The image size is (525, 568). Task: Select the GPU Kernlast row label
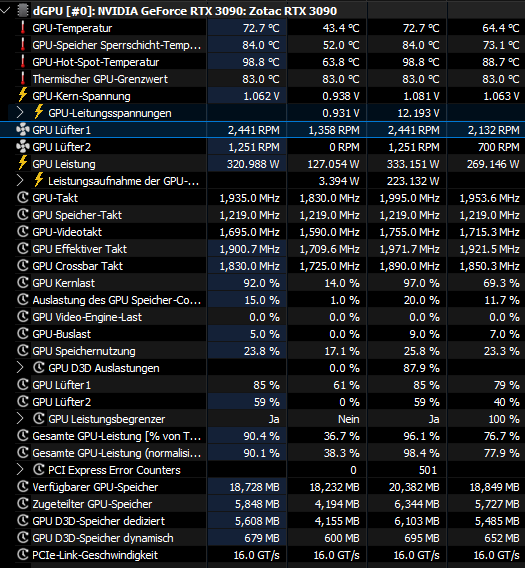pos(63,283)
